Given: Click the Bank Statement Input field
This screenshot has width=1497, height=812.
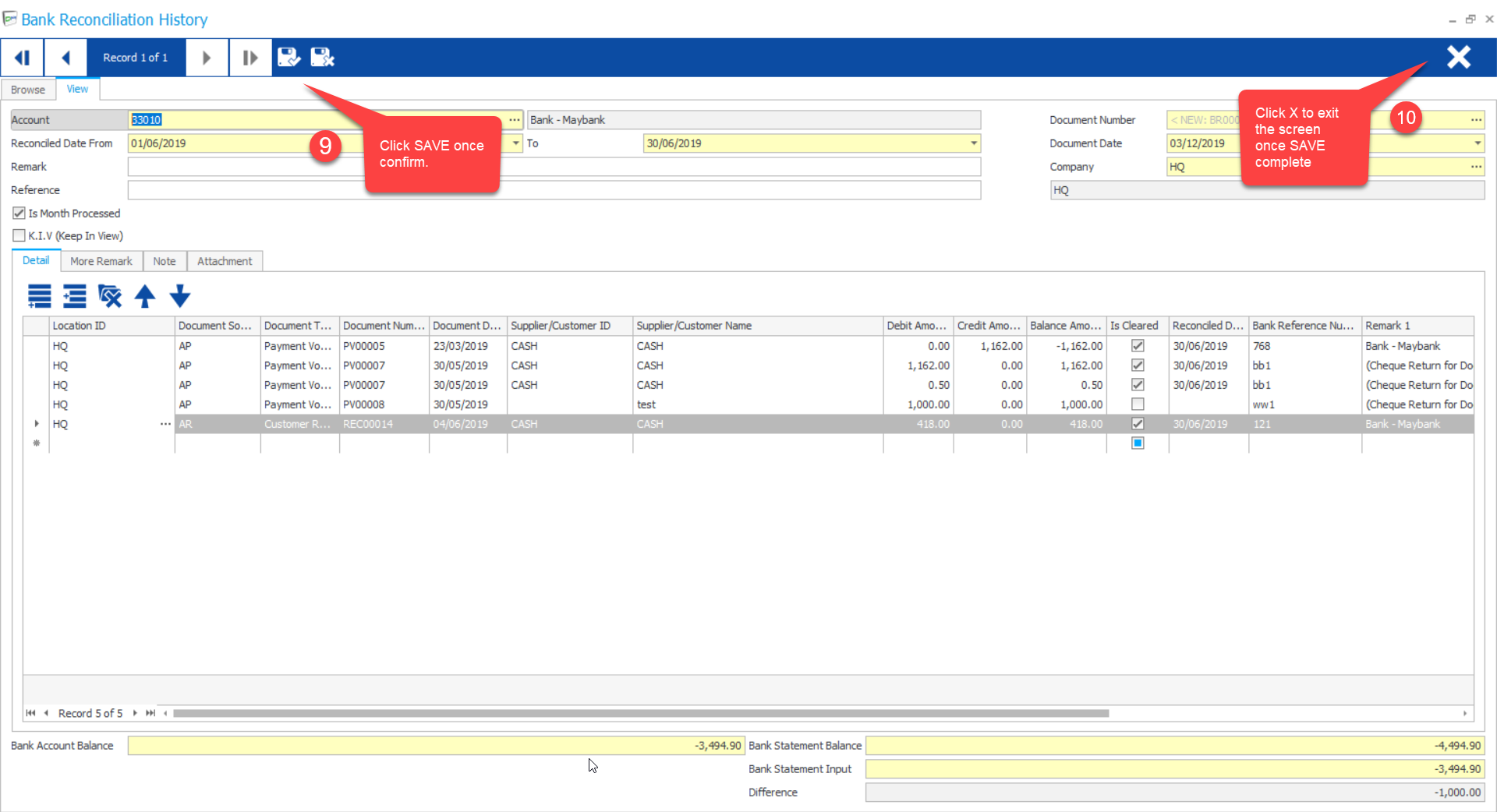Looking at the screenshot, I should click(1175, 769).
